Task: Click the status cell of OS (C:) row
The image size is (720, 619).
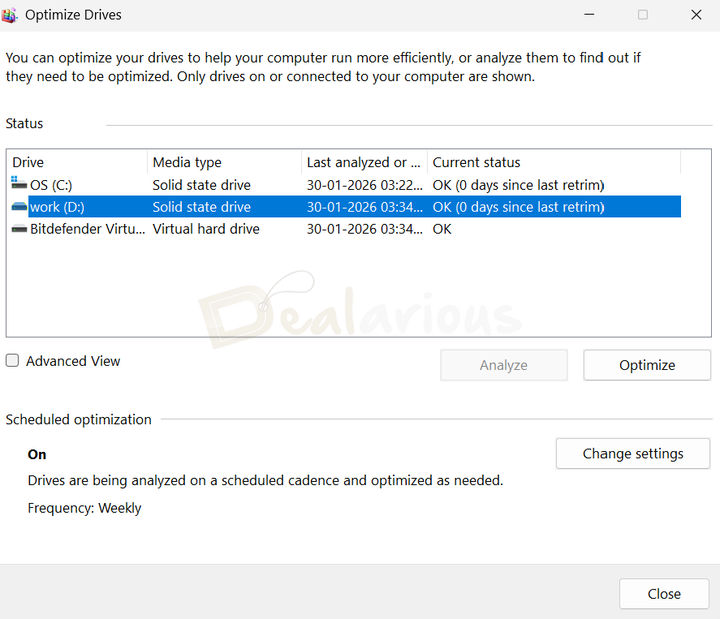Action: (x=518, y=185)
